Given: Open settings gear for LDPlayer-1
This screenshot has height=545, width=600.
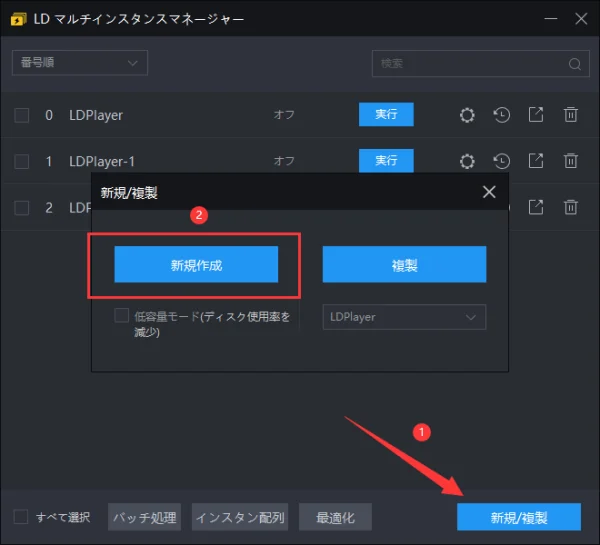Looking at the screenshot, I should pos(467,161).
